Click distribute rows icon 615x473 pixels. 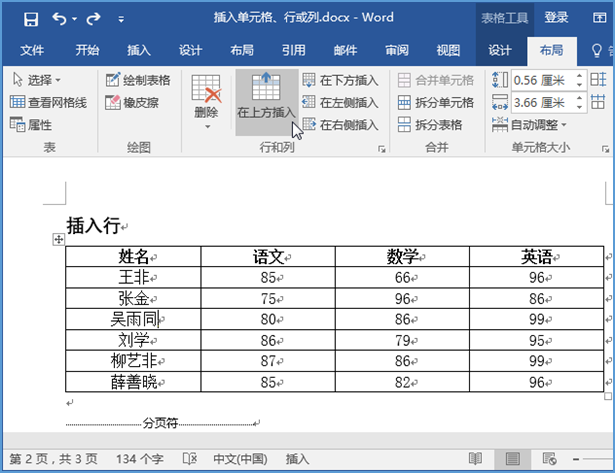pyautogui.click(x=599, y=80)
